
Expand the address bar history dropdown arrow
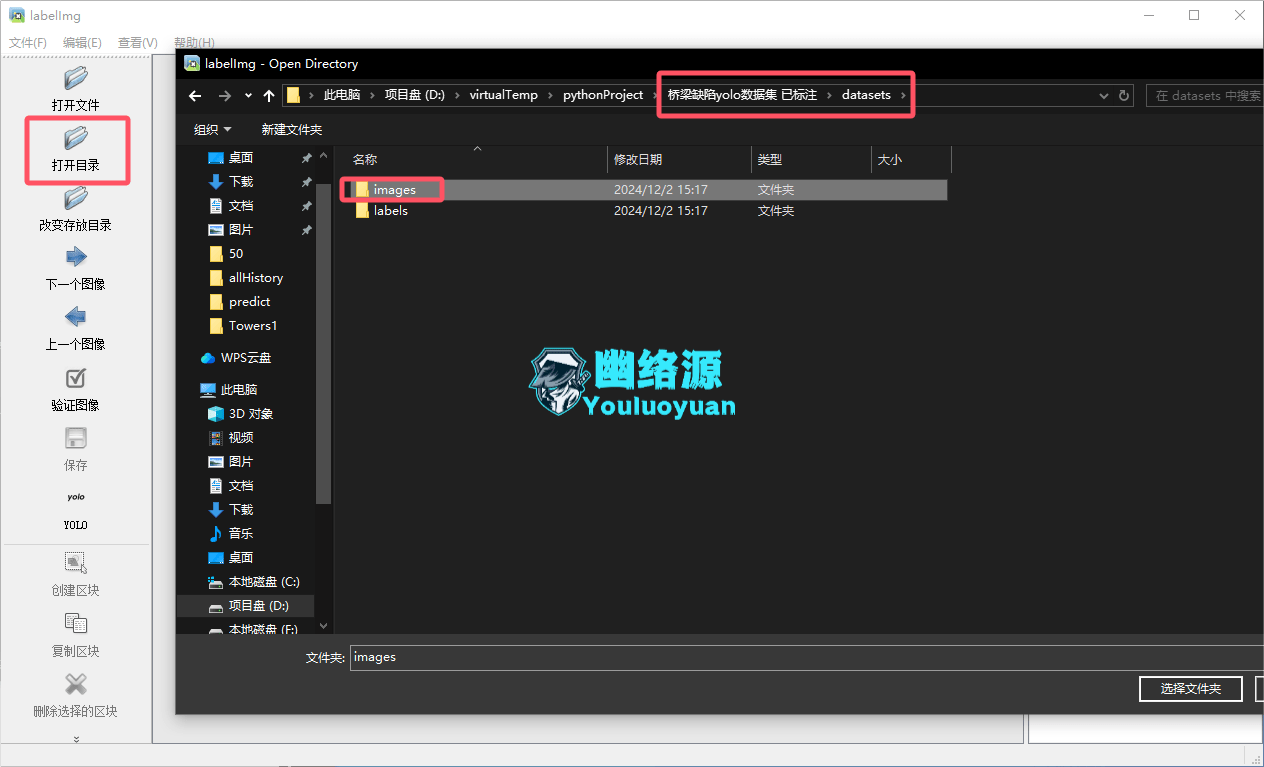click(1103, 94)
